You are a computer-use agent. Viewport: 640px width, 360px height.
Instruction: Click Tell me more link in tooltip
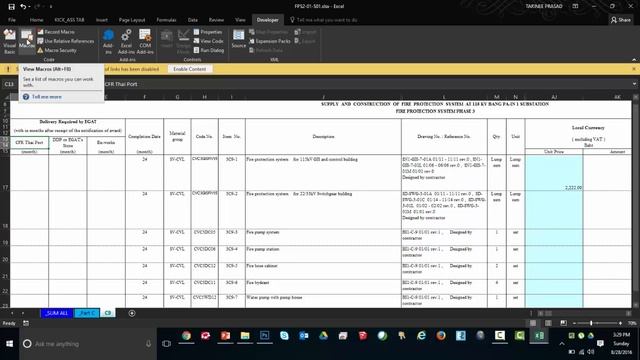tap(47, 97)
